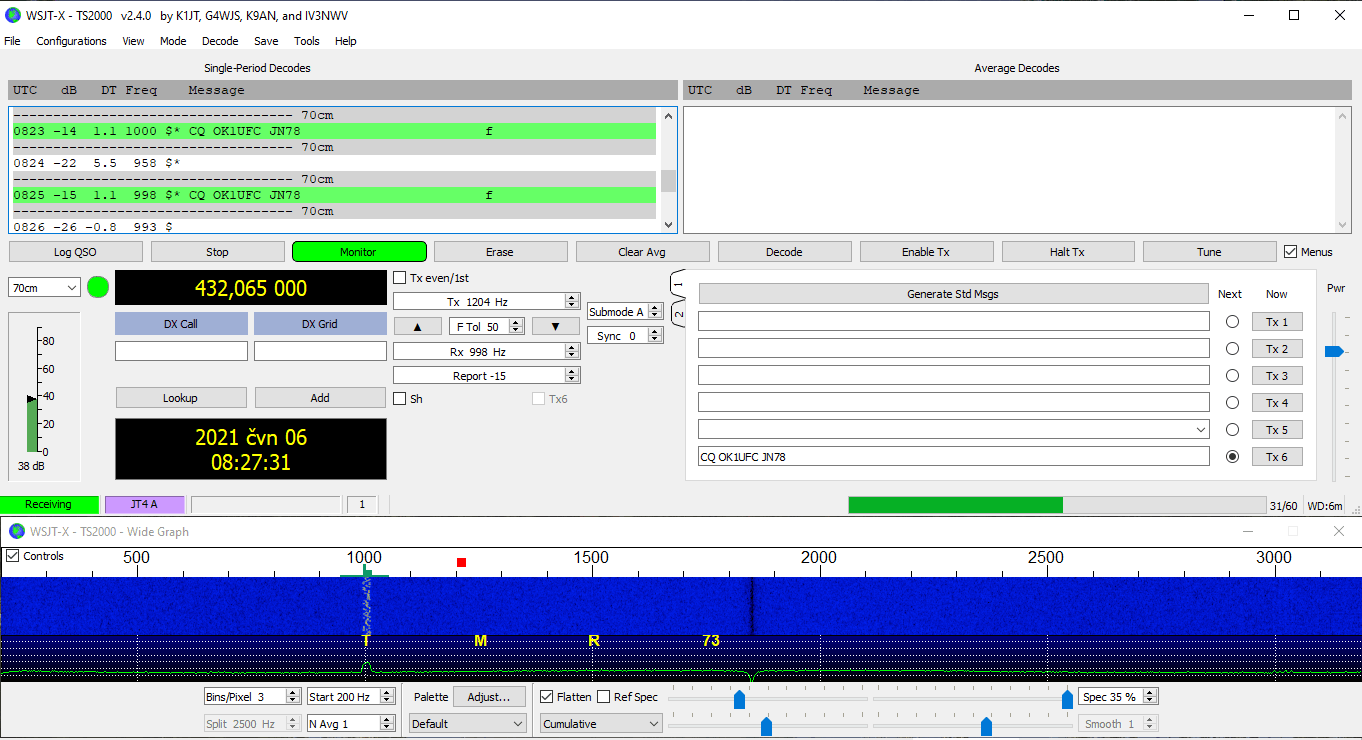1362x740 pixels.
Task: Expand the Palette Default dropdown
Action: (x=467, y=724)
